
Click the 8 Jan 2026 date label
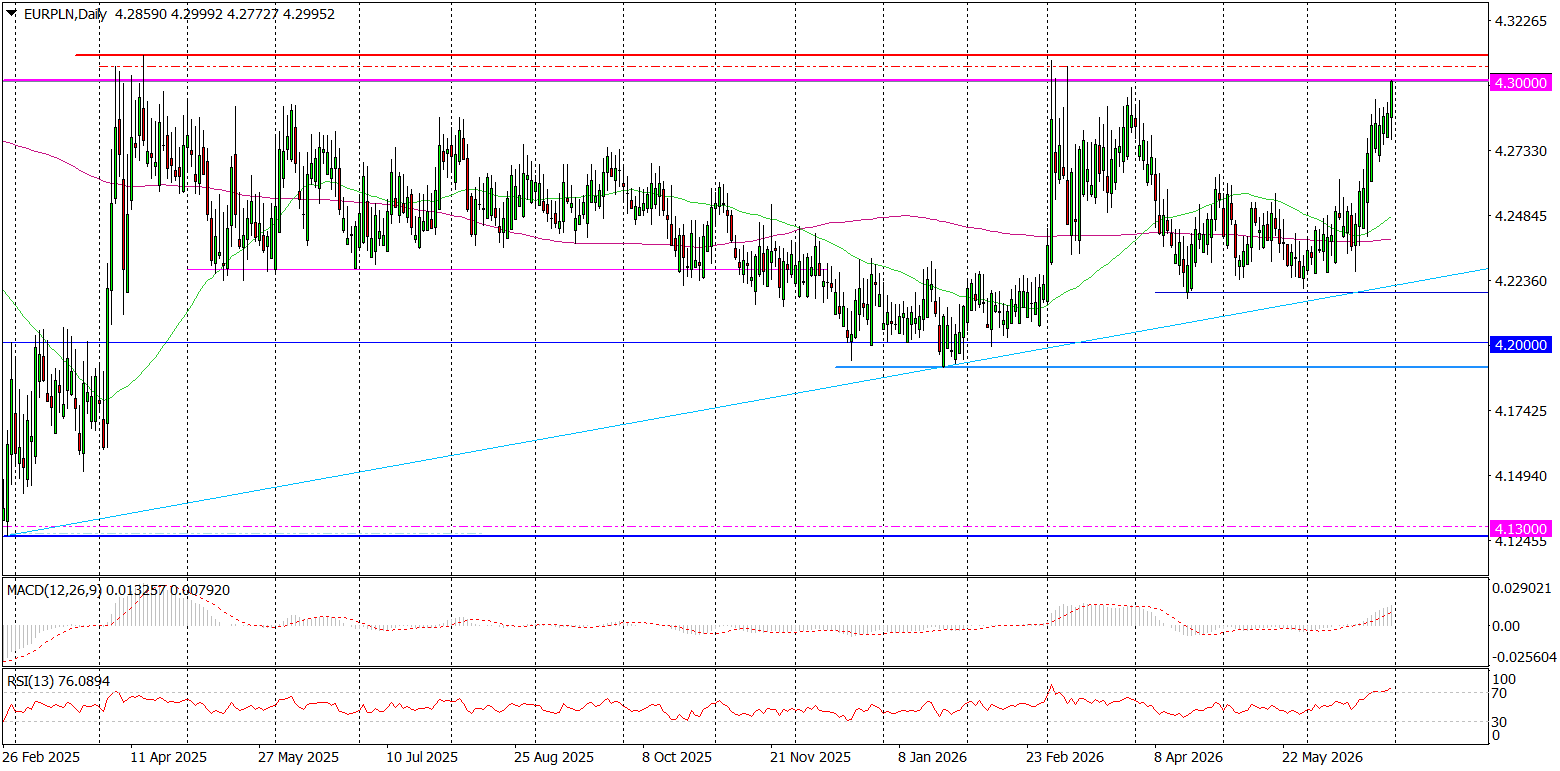[x=932, y=758]
